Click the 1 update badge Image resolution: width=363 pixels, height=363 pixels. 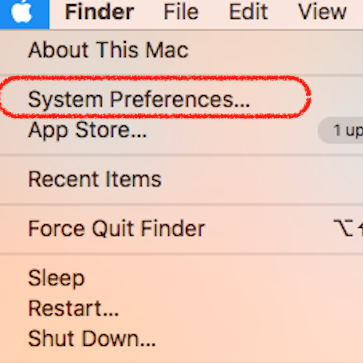(x=341, y=130)
